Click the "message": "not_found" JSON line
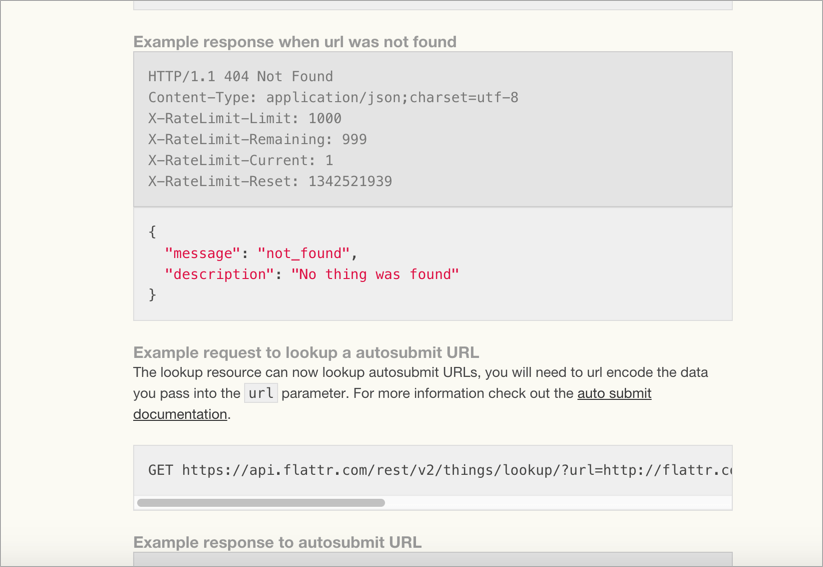The height and width of the screenshot is (567, 823). [261, 254]
